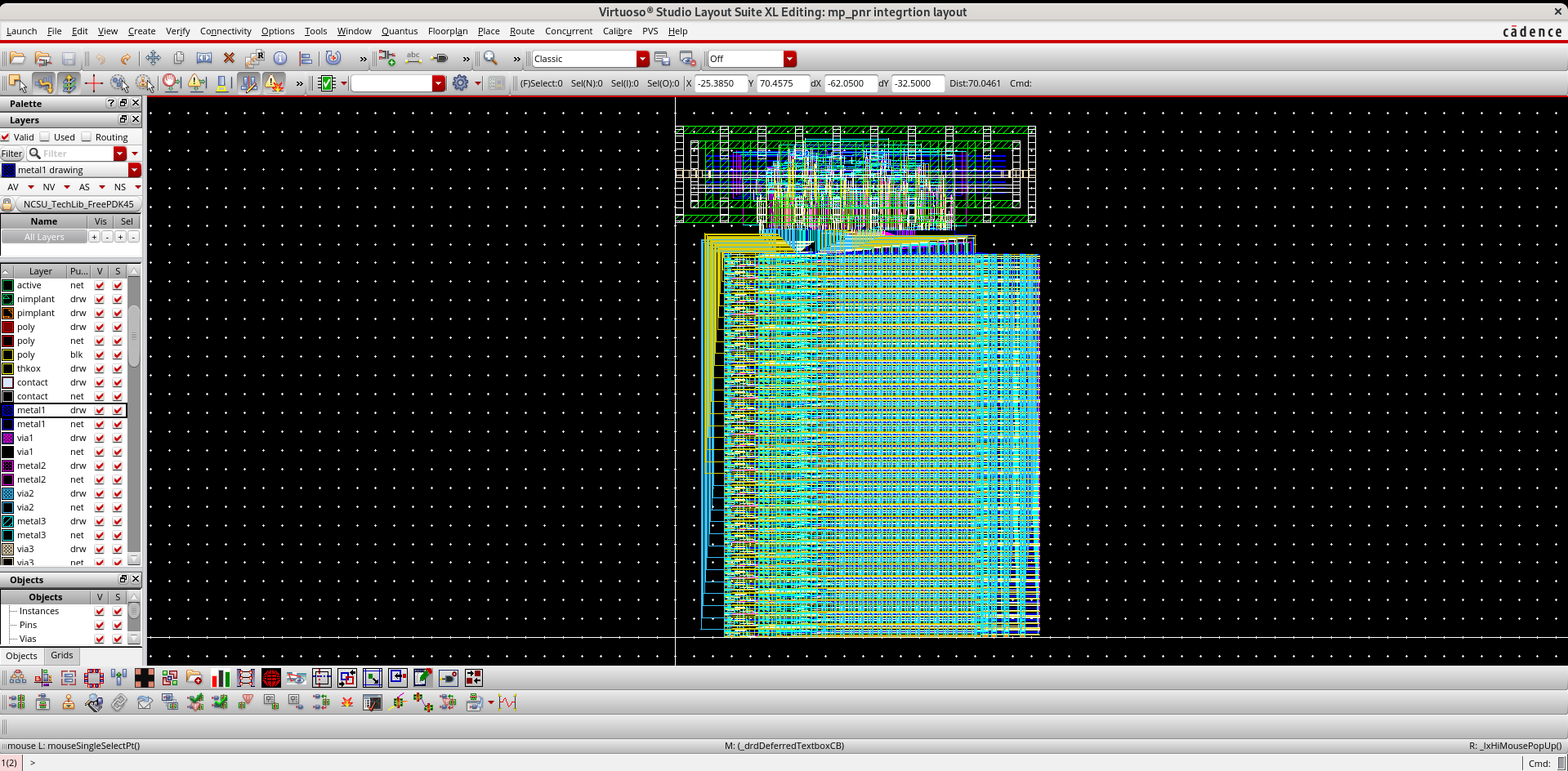Image resolution: width=1568 pixels, height=771 pixels.
Task: Click the explosion burst icon
Action: (347, 702)
